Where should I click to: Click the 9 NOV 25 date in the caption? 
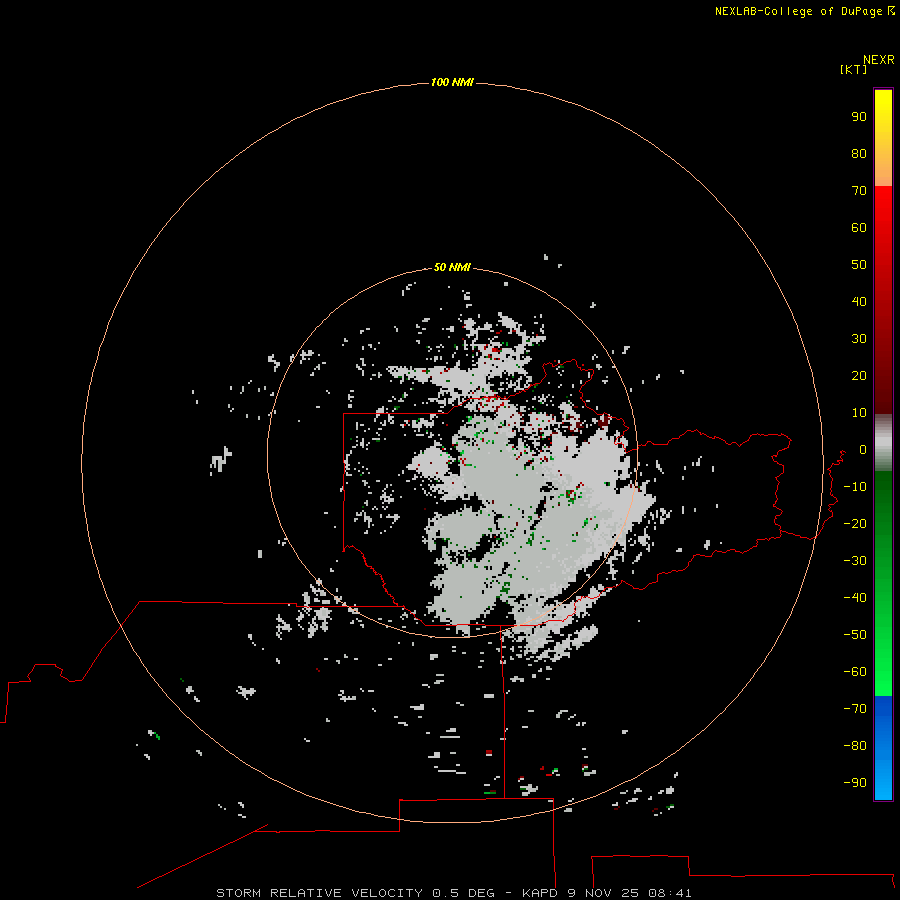602,893
